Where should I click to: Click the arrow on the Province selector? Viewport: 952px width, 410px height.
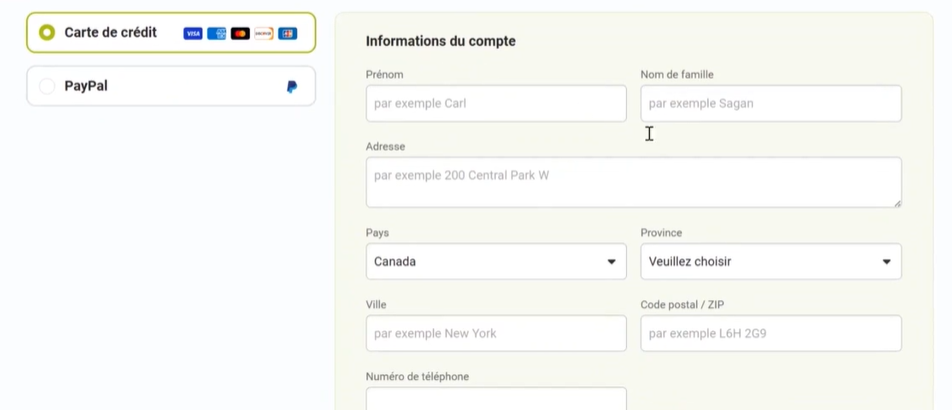tap(886, 262)
